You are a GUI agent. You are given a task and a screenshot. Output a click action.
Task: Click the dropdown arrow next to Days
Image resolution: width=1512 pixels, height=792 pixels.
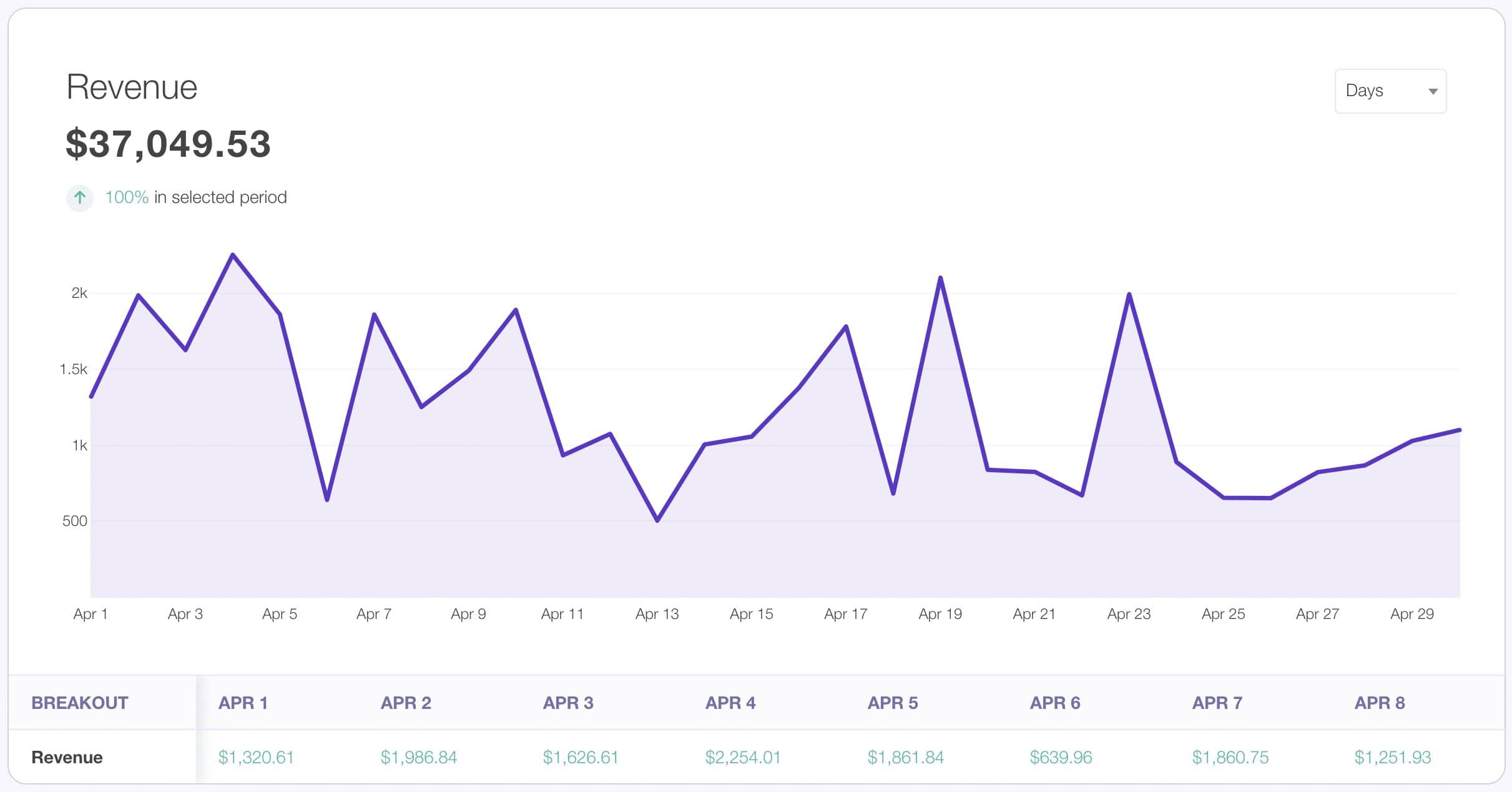1433,92
